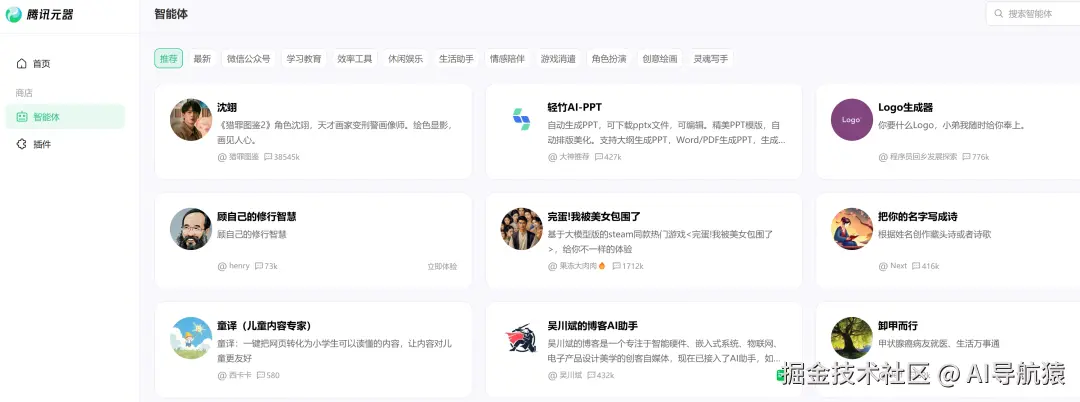
Task: Open the 插件 sidebar menu item
Action: point(65,145)
